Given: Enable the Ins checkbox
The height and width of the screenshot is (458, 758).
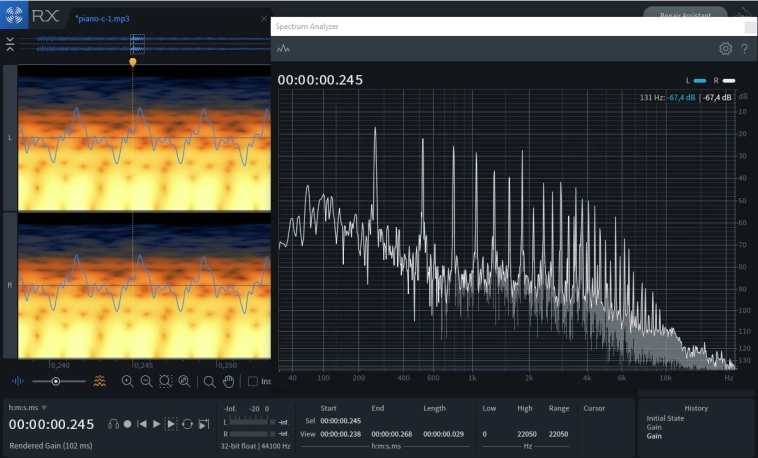Looking at the screenshot, I should pos(253,381).
